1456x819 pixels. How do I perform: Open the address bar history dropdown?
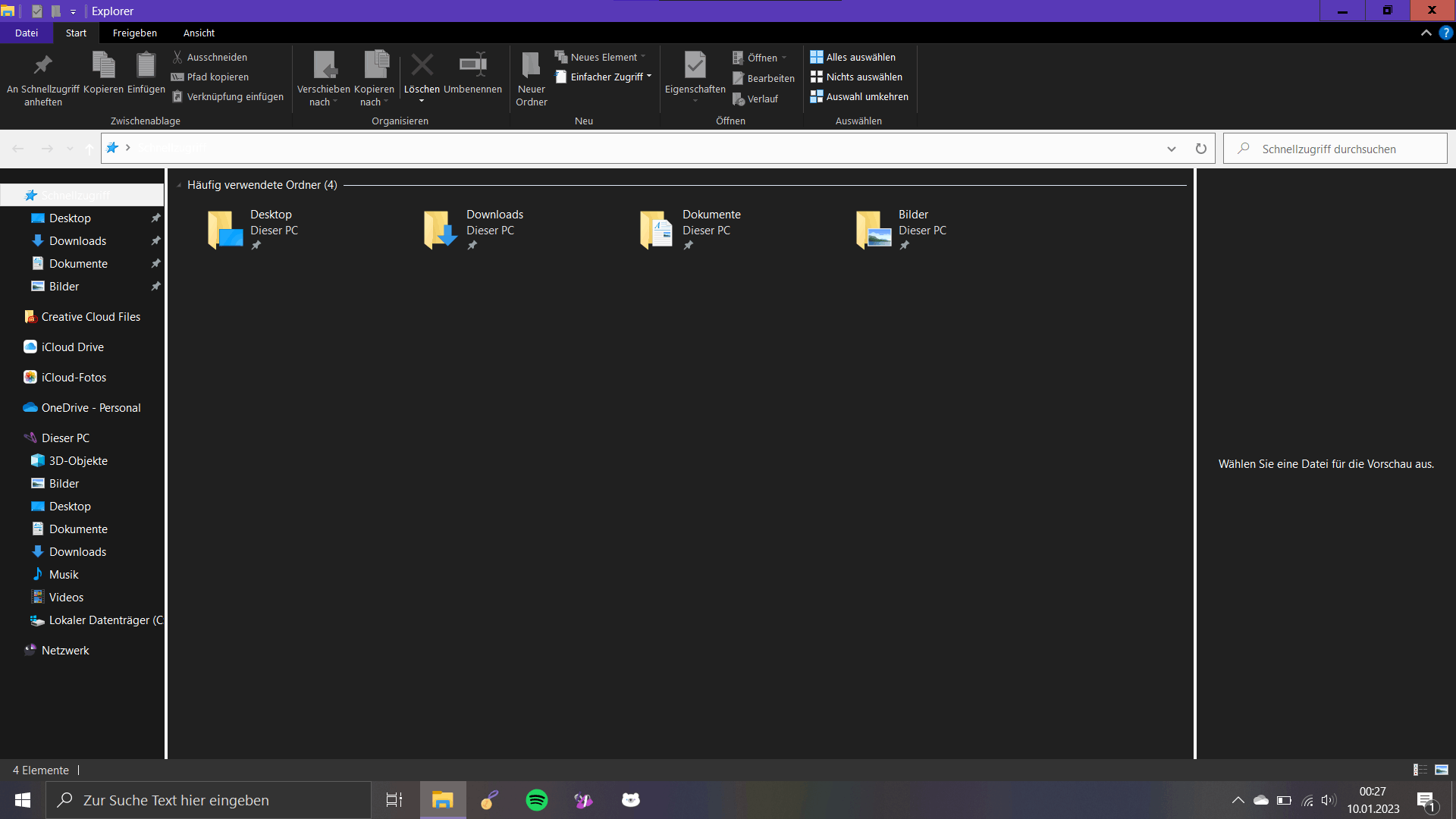pyautogui.click(x=1171, y=149)
